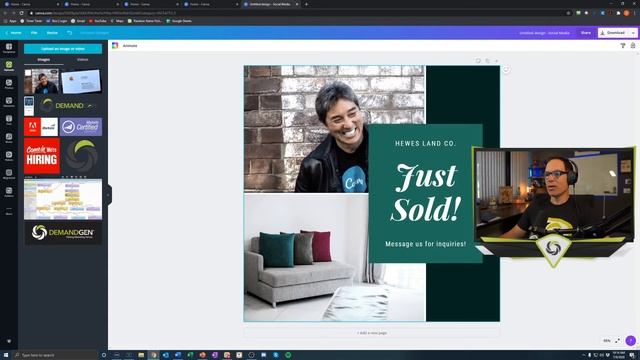Select the DEMANDGEN logo thumbnail
640x360 pixels.
click(x=63, y=233)
